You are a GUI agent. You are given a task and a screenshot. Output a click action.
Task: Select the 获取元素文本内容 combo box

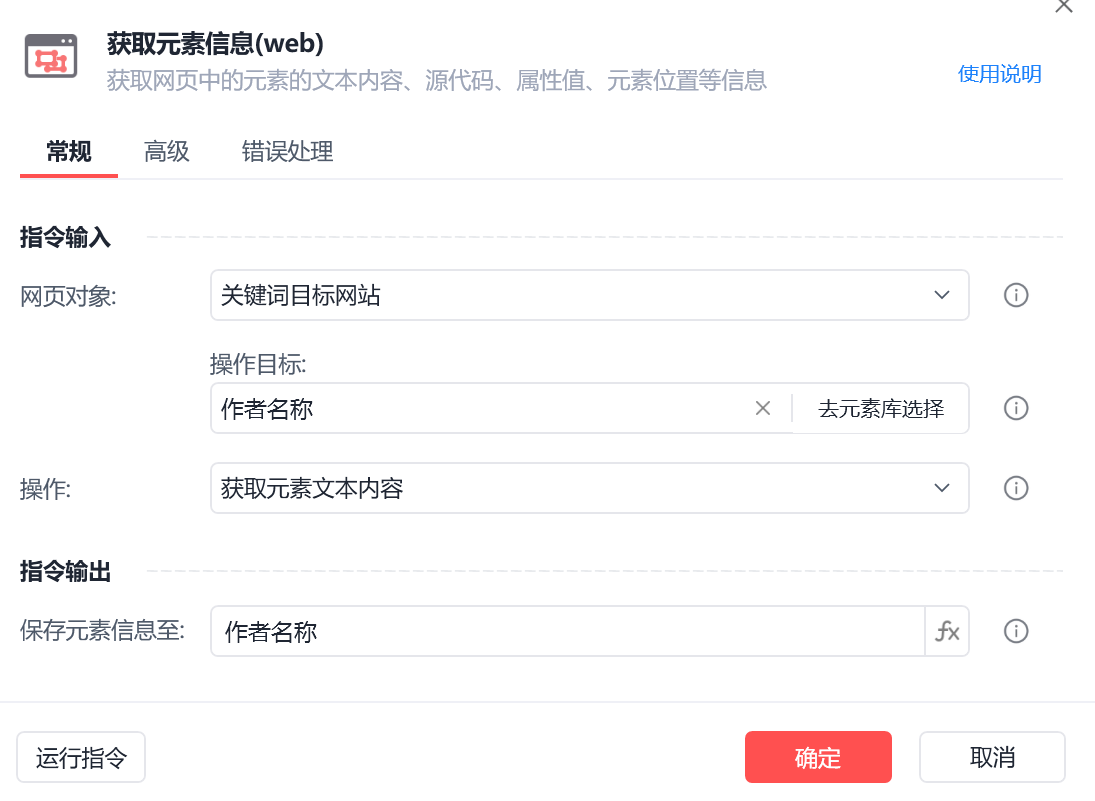(x=589, y=488)
